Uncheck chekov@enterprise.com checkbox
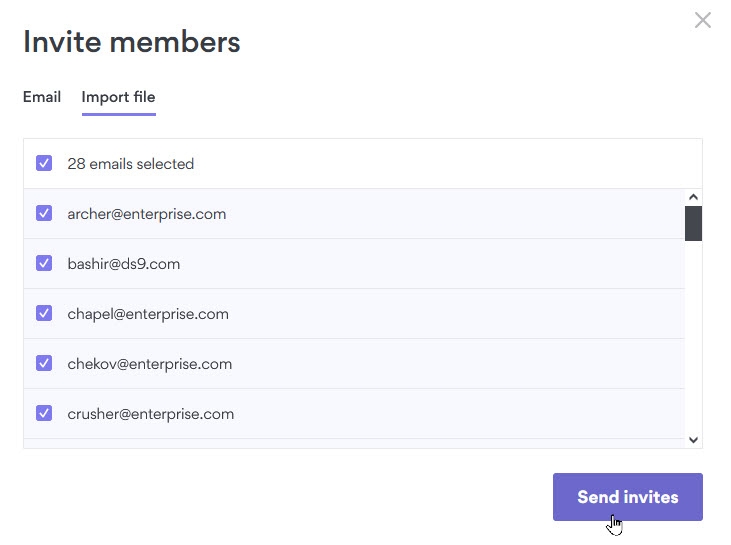Image resolution: width=731 pixels, height=545 pixels. (44, 363)
